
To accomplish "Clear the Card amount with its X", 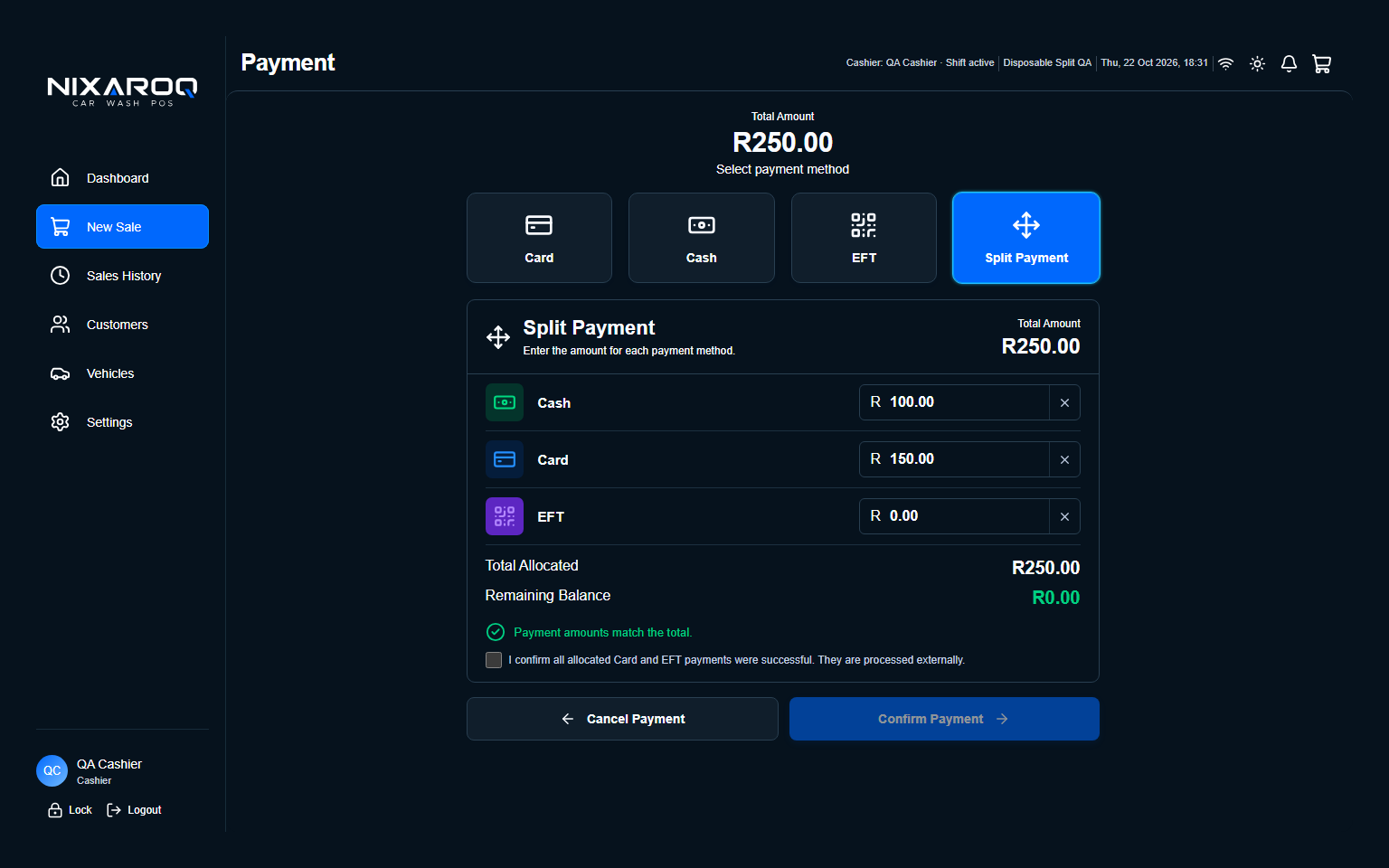I will (1064, 459).
